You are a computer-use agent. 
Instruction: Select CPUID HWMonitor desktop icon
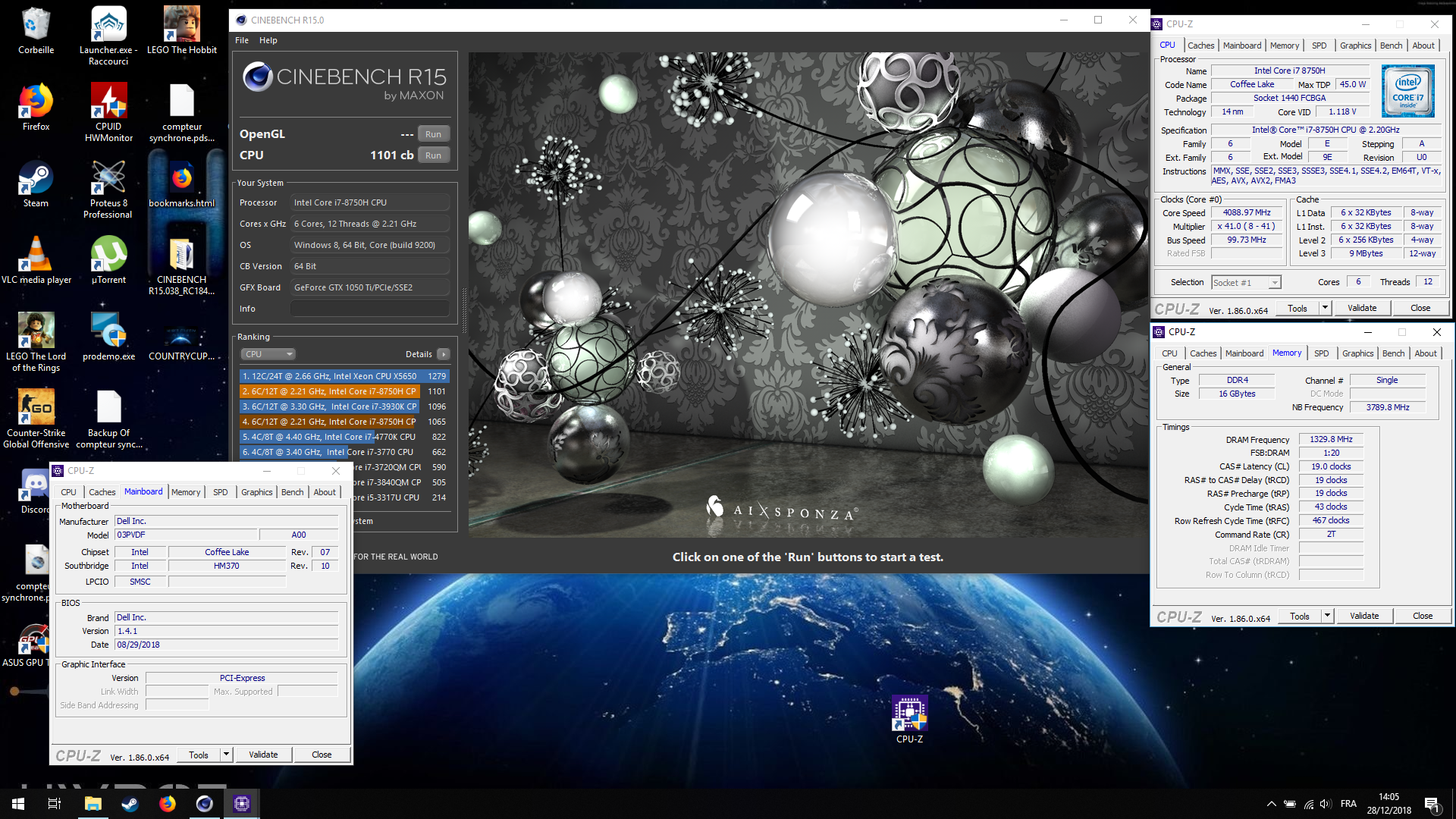coord(108,112)
